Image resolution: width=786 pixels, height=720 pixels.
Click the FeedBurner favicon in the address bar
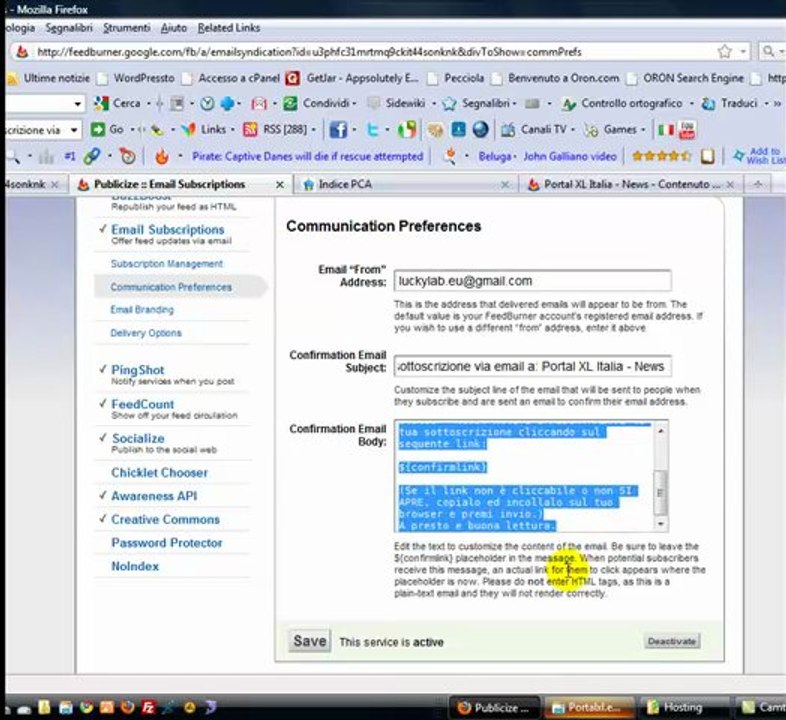click(x=22, y=51)
